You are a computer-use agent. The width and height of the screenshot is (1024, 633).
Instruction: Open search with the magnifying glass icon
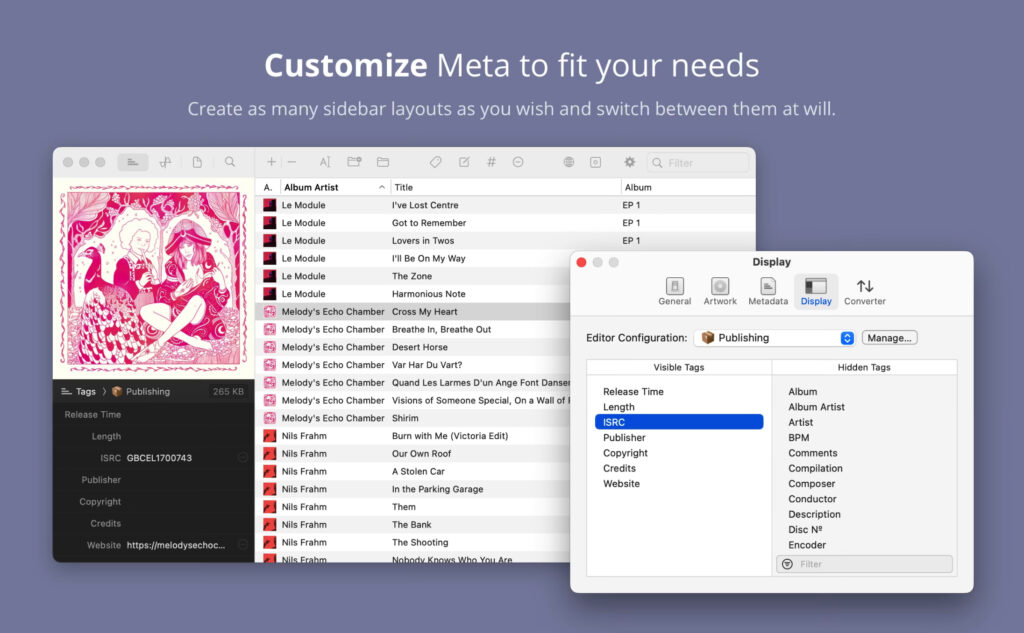227,161
